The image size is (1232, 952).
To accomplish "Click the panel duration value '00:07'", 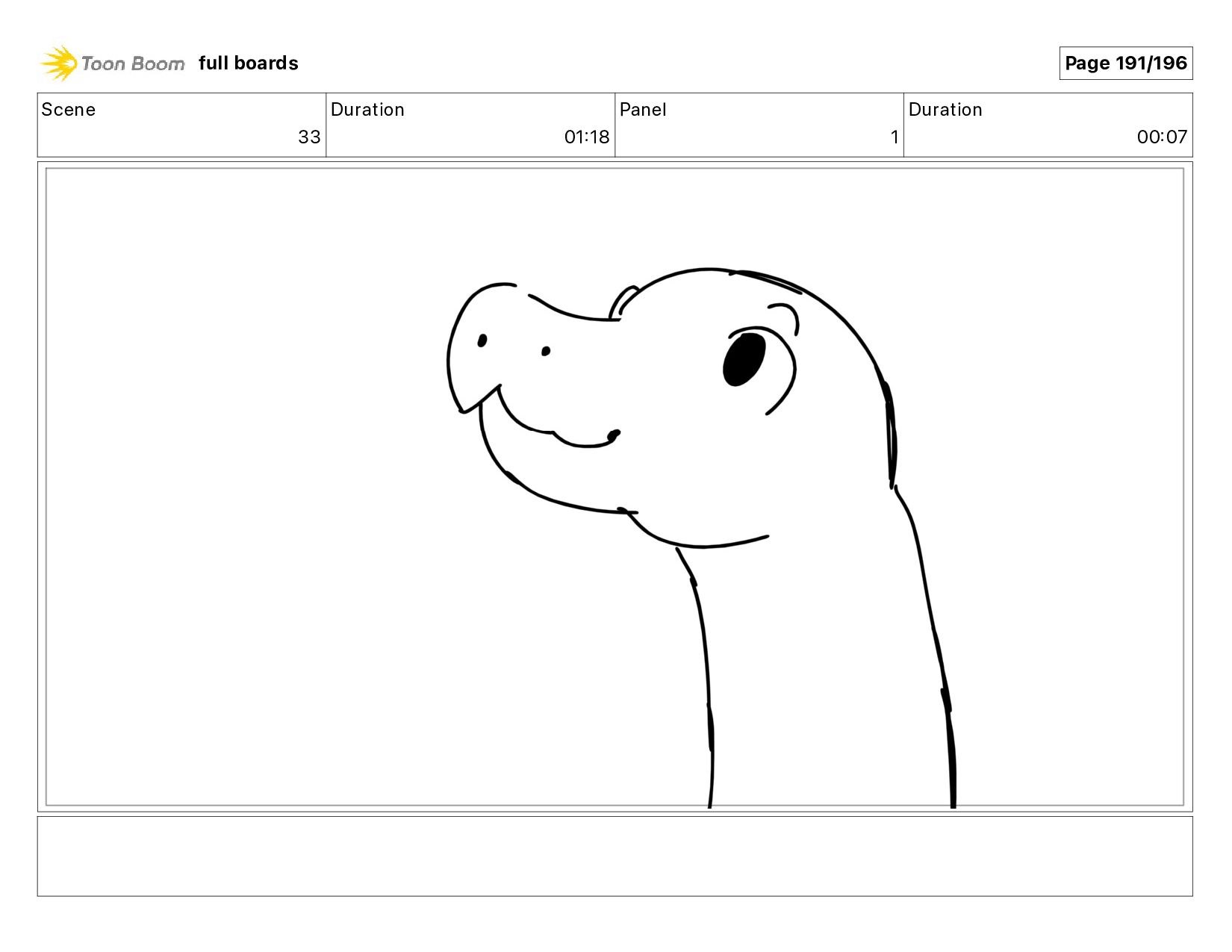I will [x=1162, y=137].
